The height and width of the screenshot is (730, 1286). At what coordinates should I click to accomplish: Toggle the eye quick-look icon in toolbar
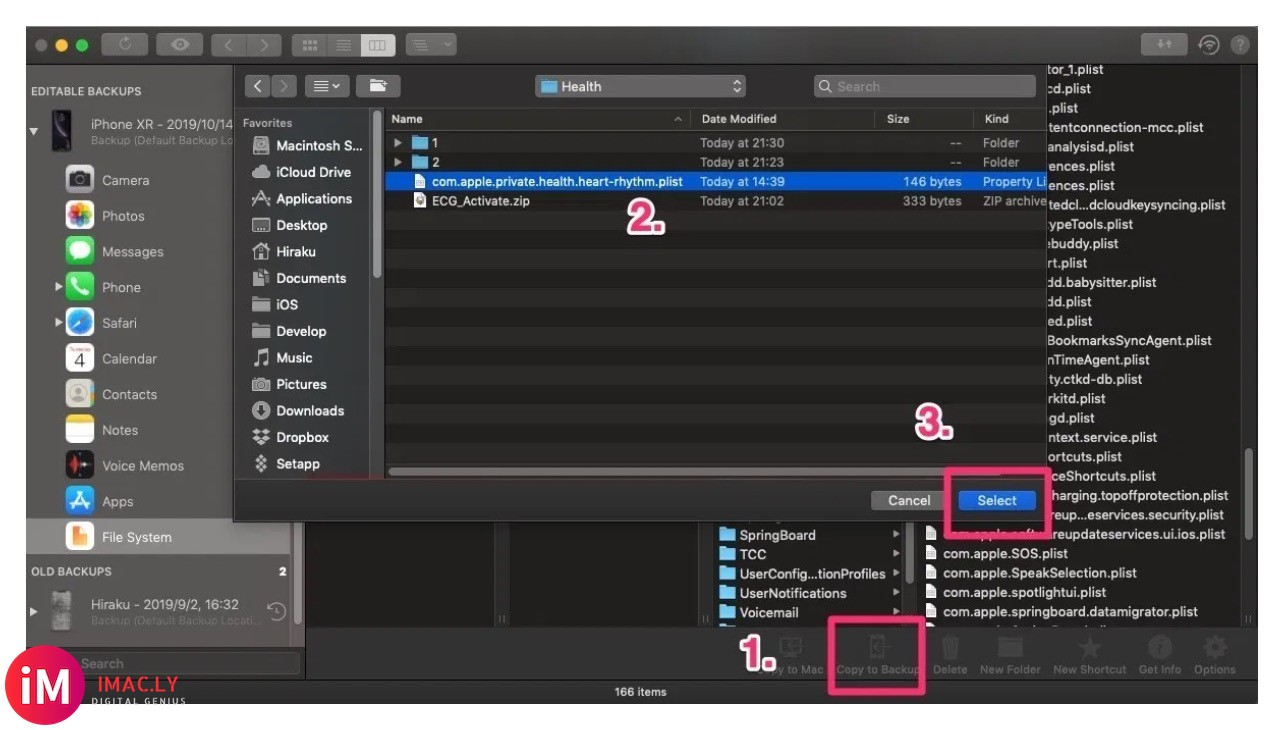click(180, 44)
